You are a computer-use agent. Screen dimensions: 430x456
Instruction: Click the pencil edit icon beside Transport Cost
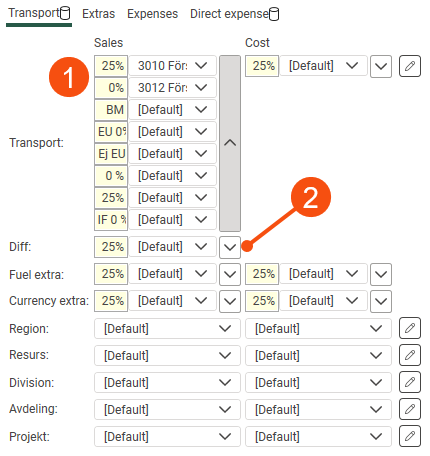pyautogui.click(x=410, y=66)
